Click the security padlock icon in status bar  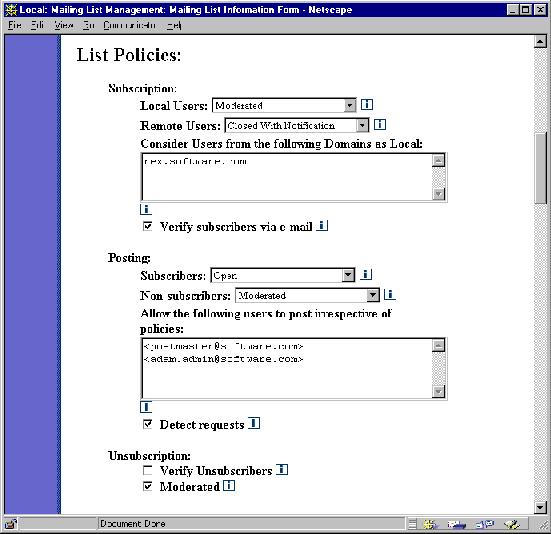pos(11,524)
